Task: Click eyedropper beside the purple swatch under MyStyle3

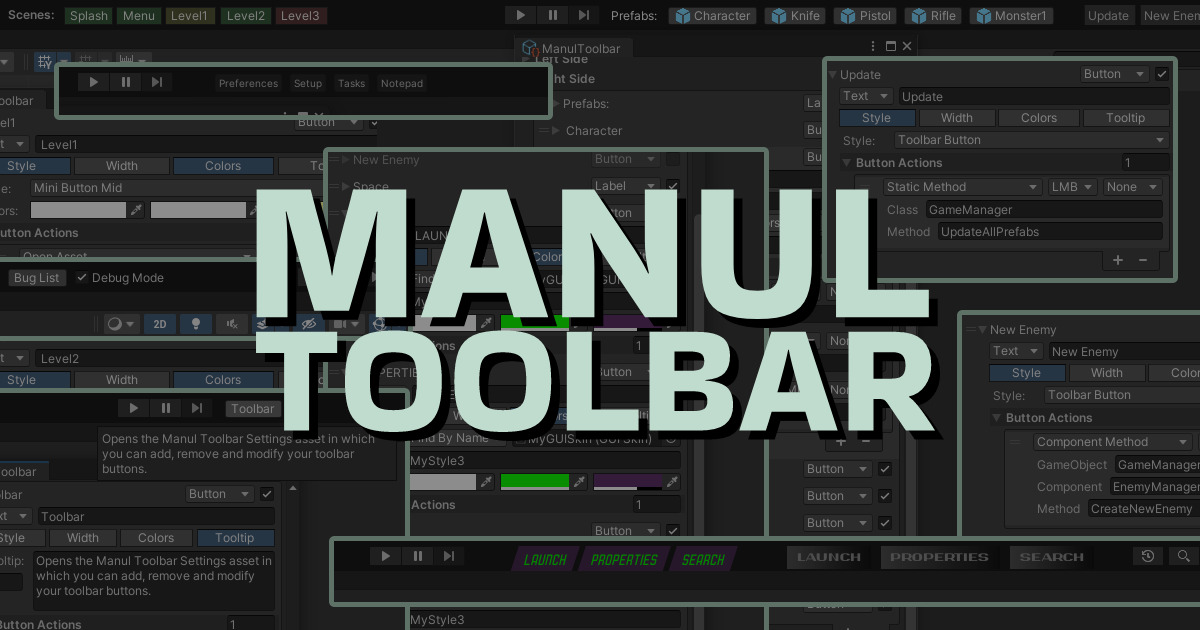Action: coord(671,482)
